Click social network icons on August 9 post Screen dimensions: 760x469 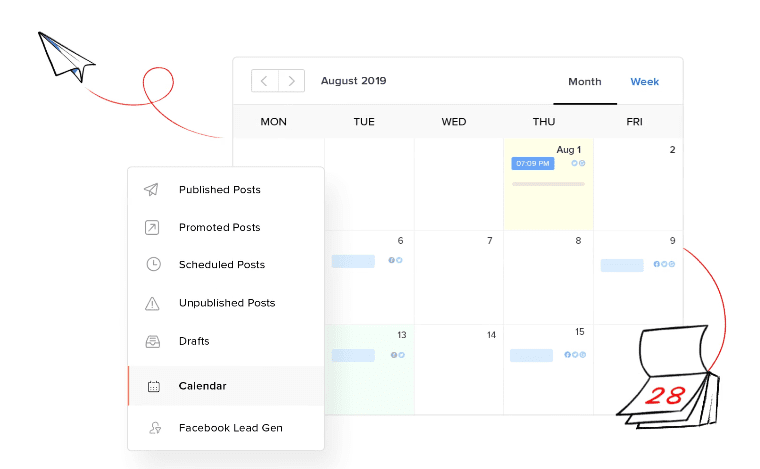point(664,264)
